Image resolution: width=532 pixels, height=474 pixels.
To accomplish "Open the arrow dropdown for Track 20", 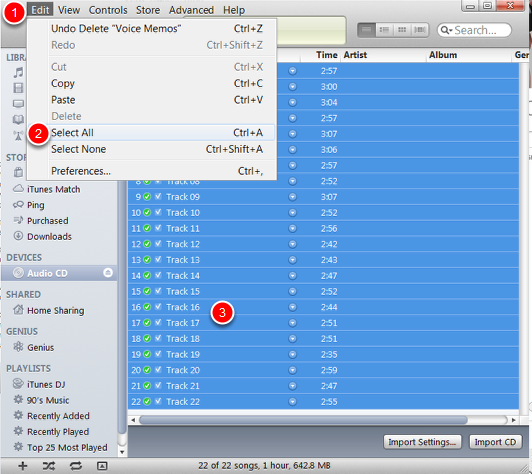I will point(292,370).
